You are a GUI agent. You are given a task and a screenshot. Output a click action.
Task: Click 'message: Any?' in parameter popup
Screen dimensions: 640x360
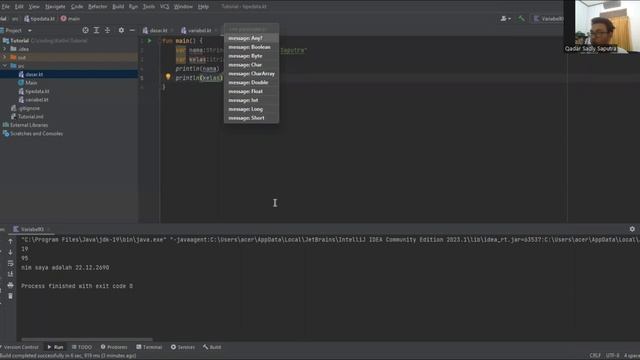251,38
